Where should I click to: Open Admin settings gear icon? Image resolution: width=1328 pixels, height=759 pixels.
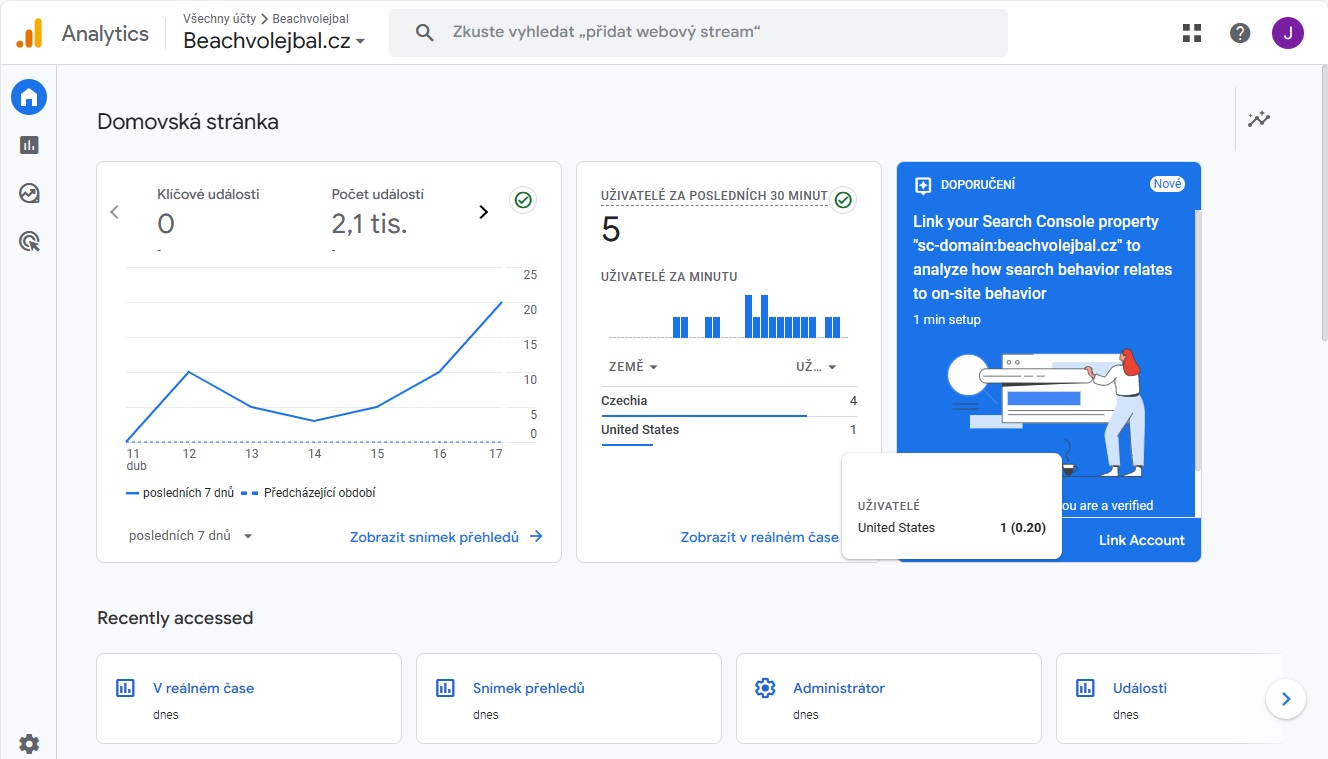click(x=29, y=744)
